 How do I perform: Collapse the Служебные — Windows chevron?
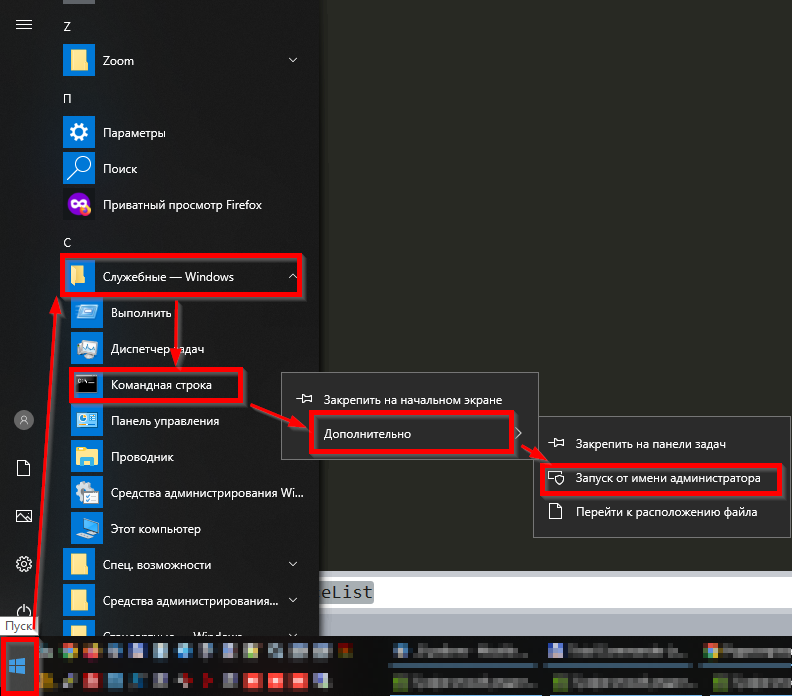[292, 276]
